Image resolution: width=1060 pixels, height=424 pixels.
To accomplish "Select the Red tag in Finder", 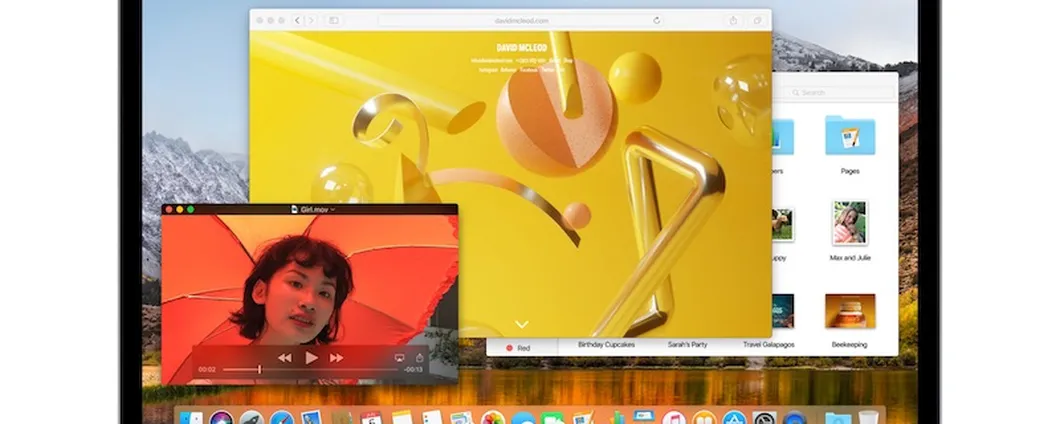I will tap(519, 348).
